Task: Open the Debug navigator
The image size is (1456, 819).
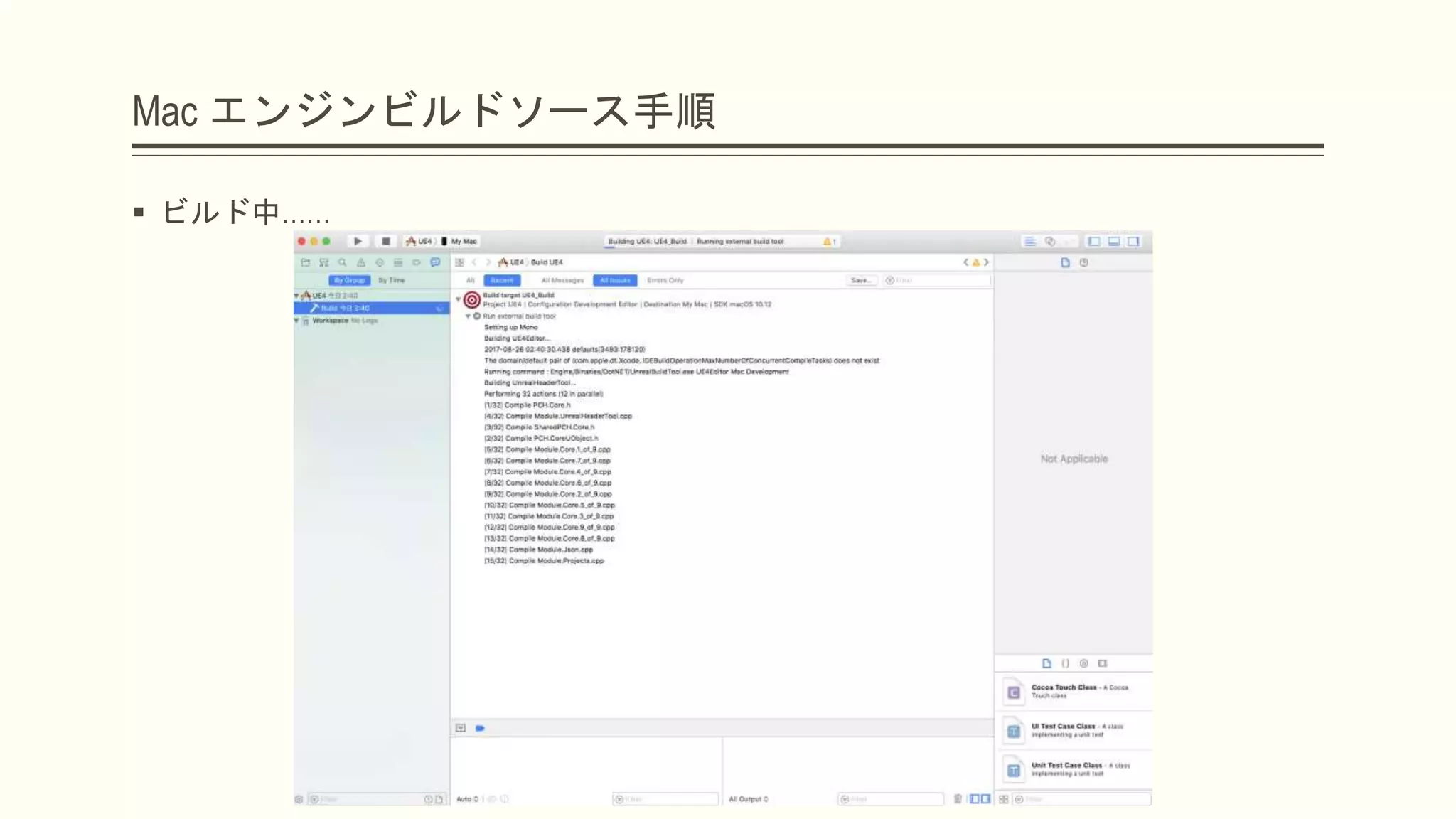Action: (x=398, y=262)
